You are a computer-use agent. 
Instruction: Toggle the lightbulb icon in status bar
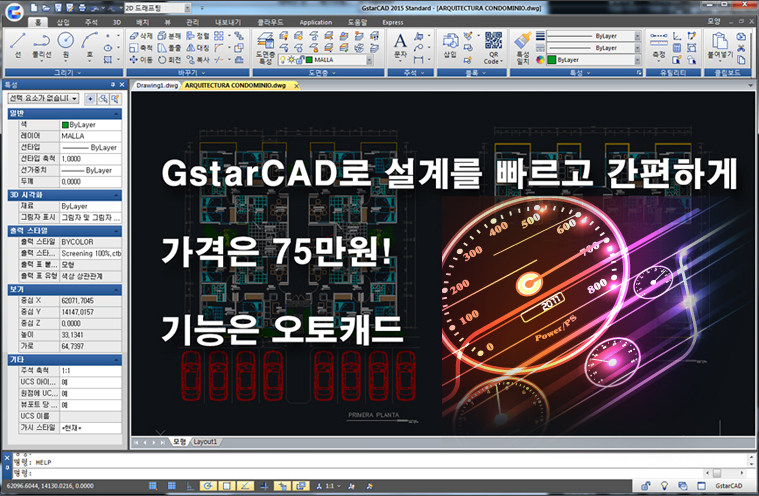664,486
